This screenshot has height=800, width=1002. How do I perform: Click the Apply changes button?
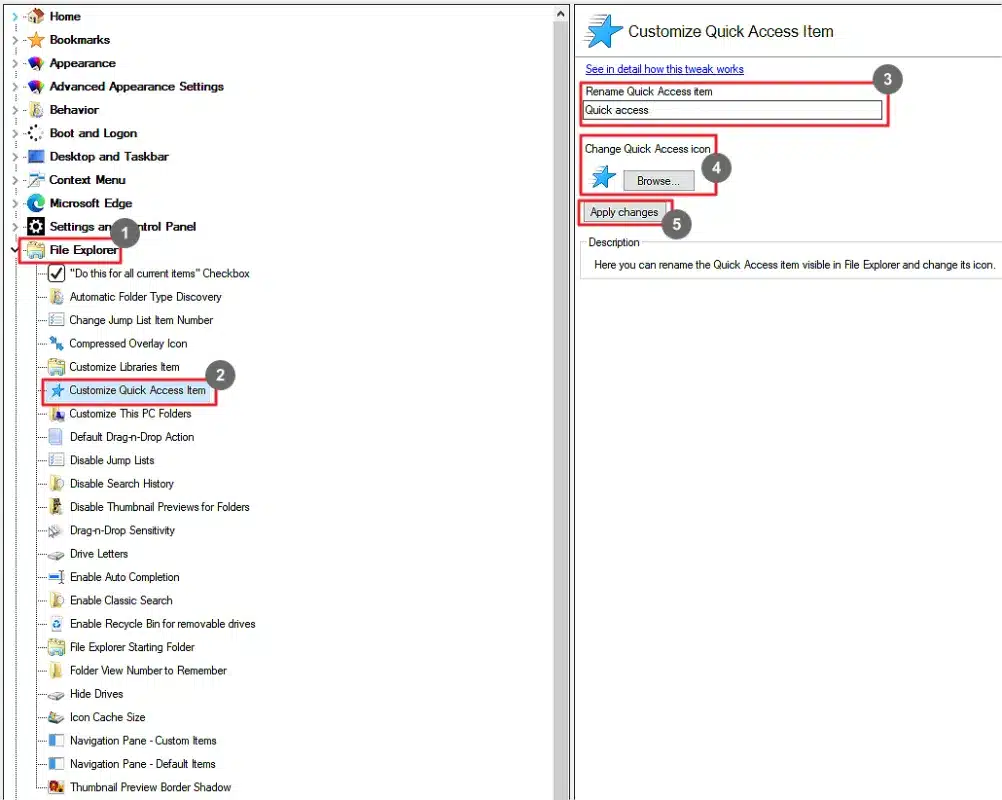click(x=624, y=212)
